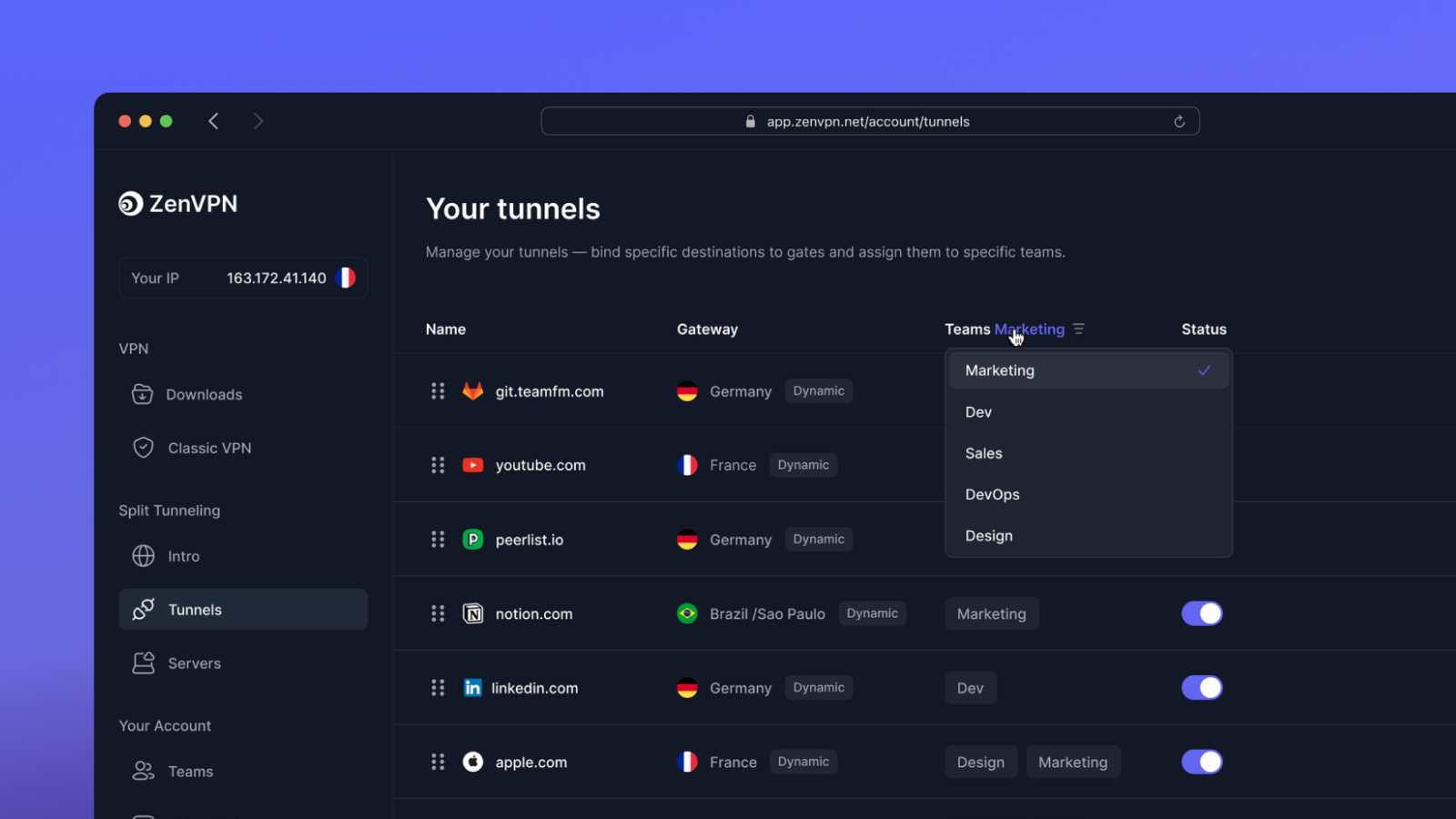Click the Downloads sidebar icon
Screen dimensions: 1456x819
point(143,394)
